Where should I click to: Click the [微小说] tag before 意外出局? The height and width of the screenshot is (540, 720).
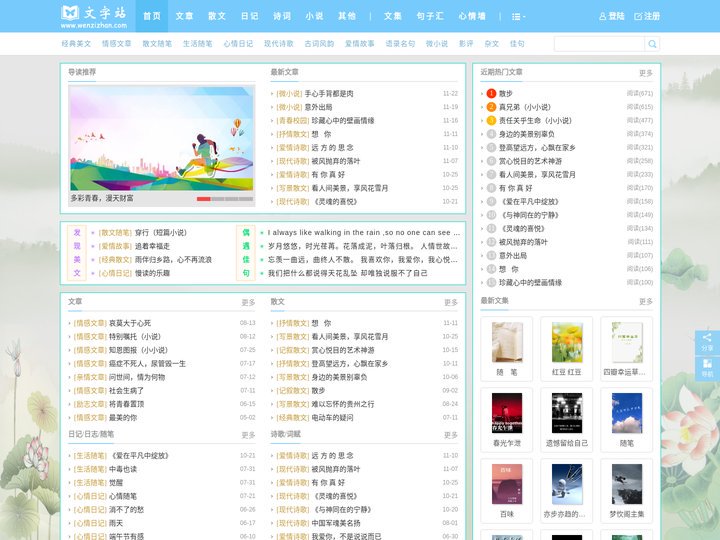tap(289, 107)
